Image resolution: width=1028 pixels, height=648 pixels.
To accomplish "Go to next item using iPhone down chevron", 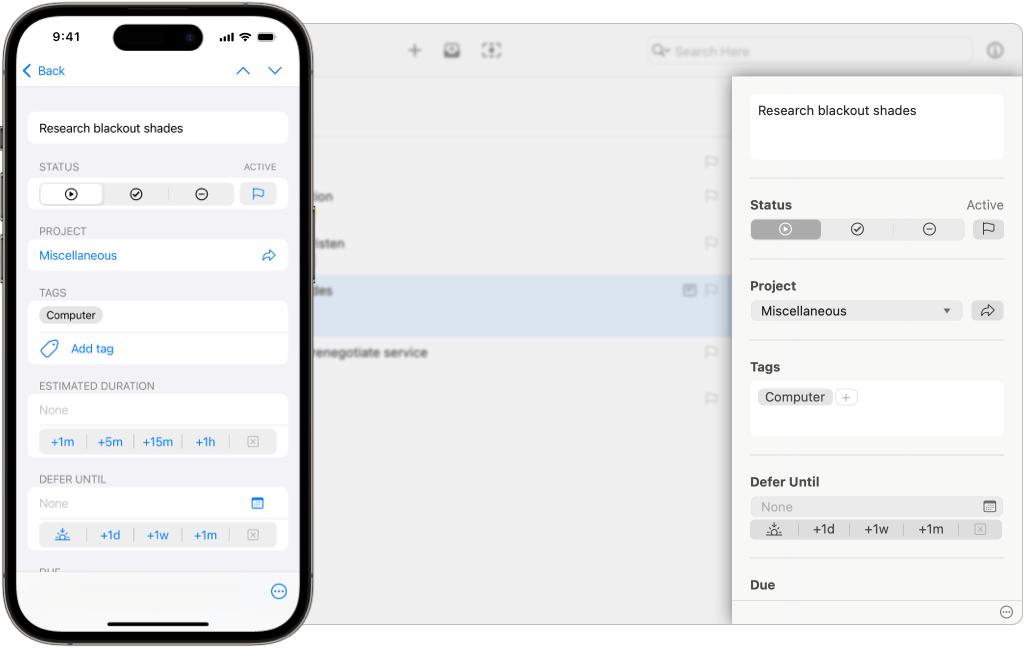I will click(x=275, y=71).
